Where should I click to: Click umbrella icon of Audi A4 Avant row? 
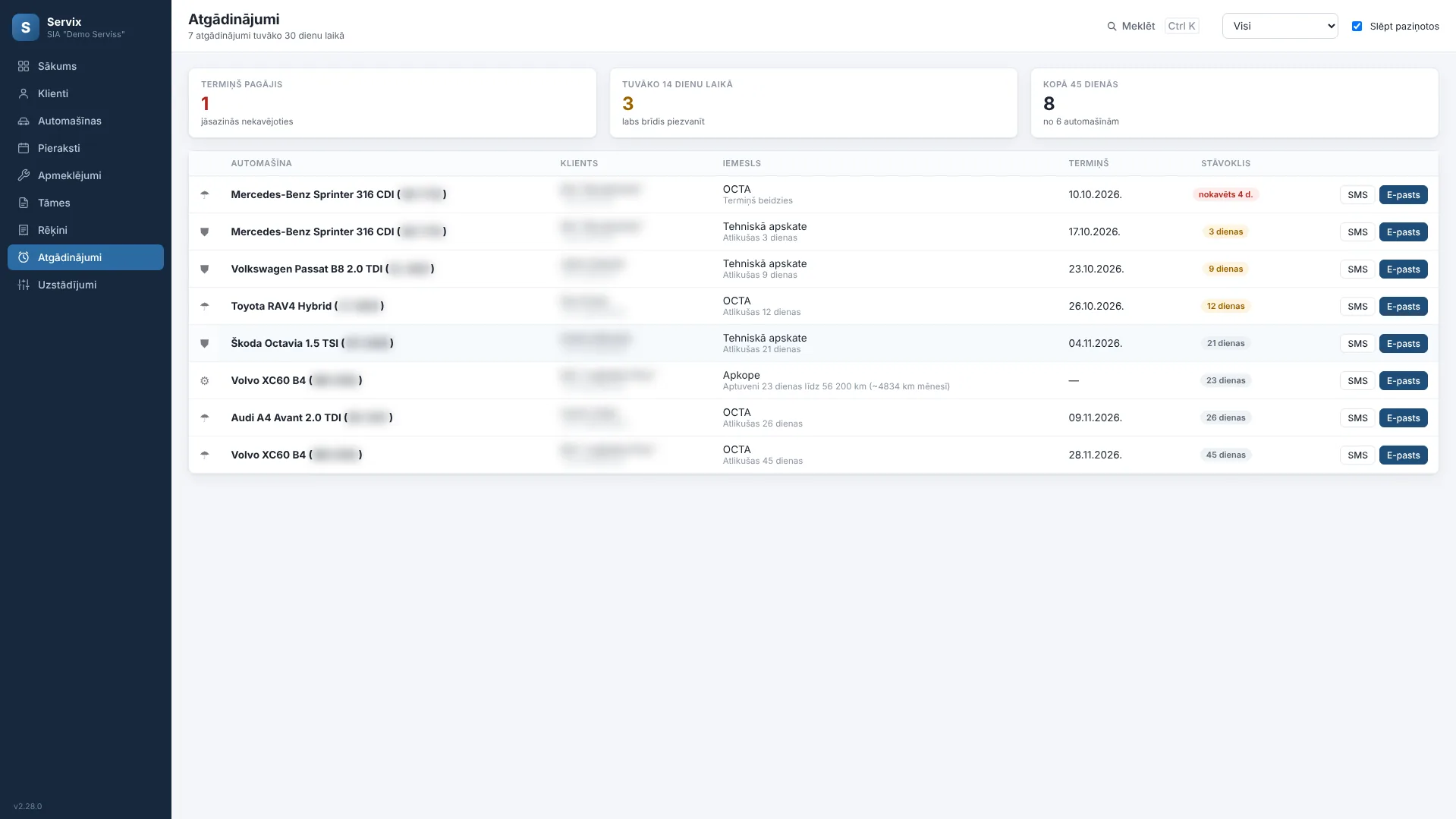204,417
